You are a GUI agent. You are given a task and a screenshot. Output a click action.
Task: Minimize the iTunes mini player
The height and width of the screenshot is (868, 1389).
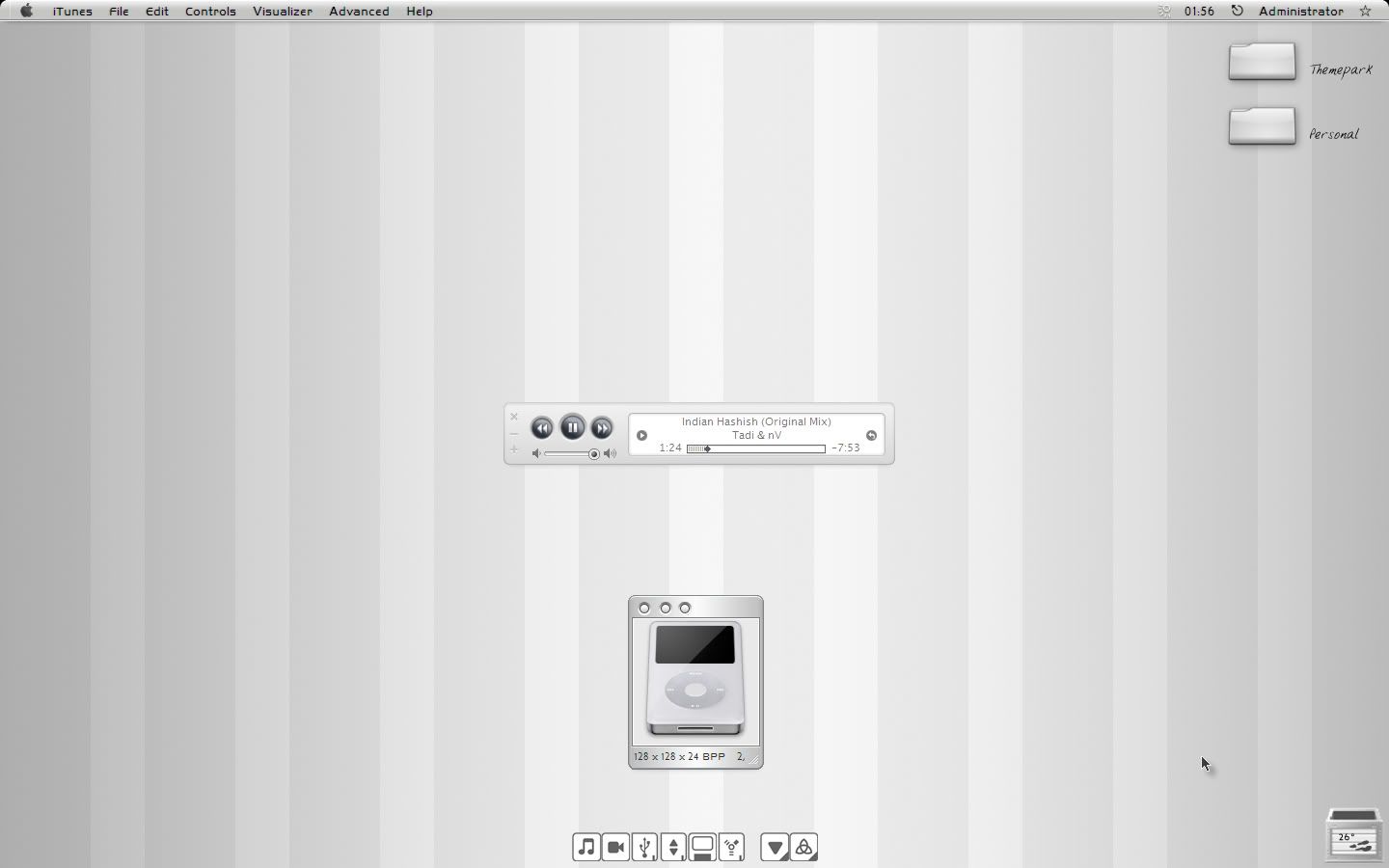(x=514, y=434)
